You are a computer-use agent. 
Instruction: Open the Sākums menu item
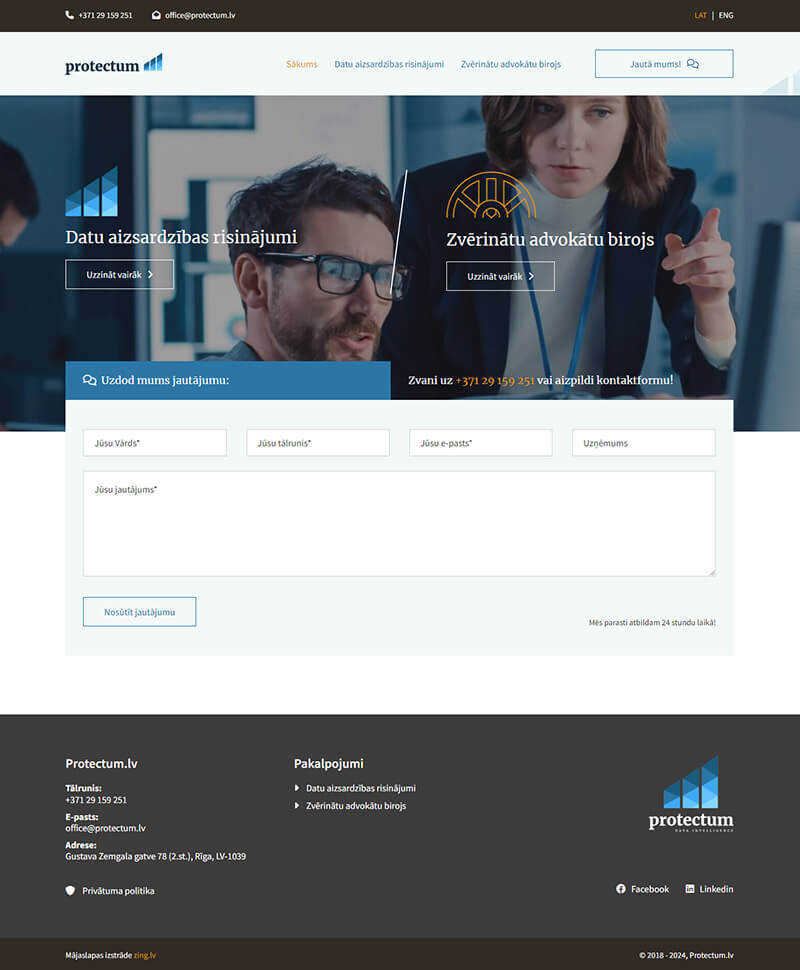[x=301, y=64]
